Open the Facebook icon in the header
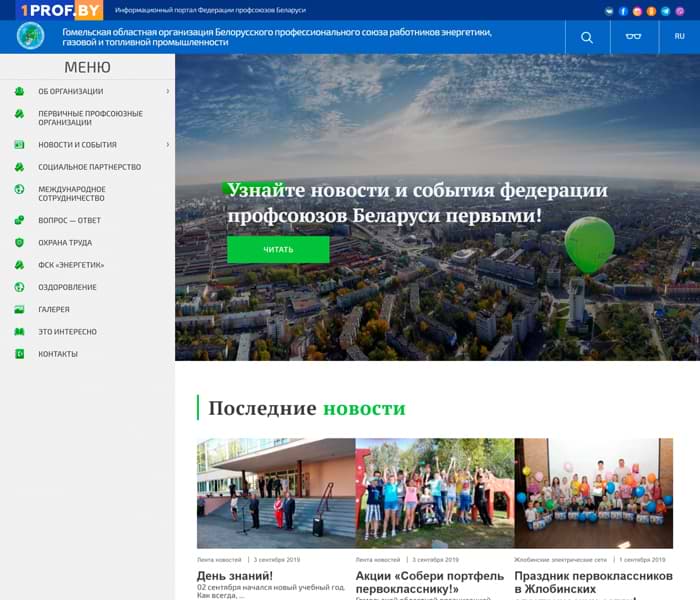The height and width of the screenshot is (600, 700). (x=623, y=12)
